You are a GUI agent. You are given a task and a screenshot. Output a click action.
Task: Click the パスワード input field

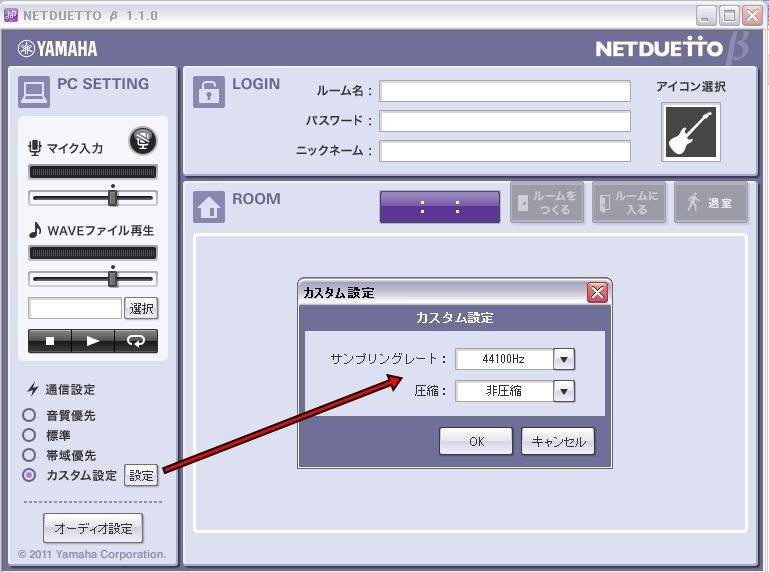point(505,121)
